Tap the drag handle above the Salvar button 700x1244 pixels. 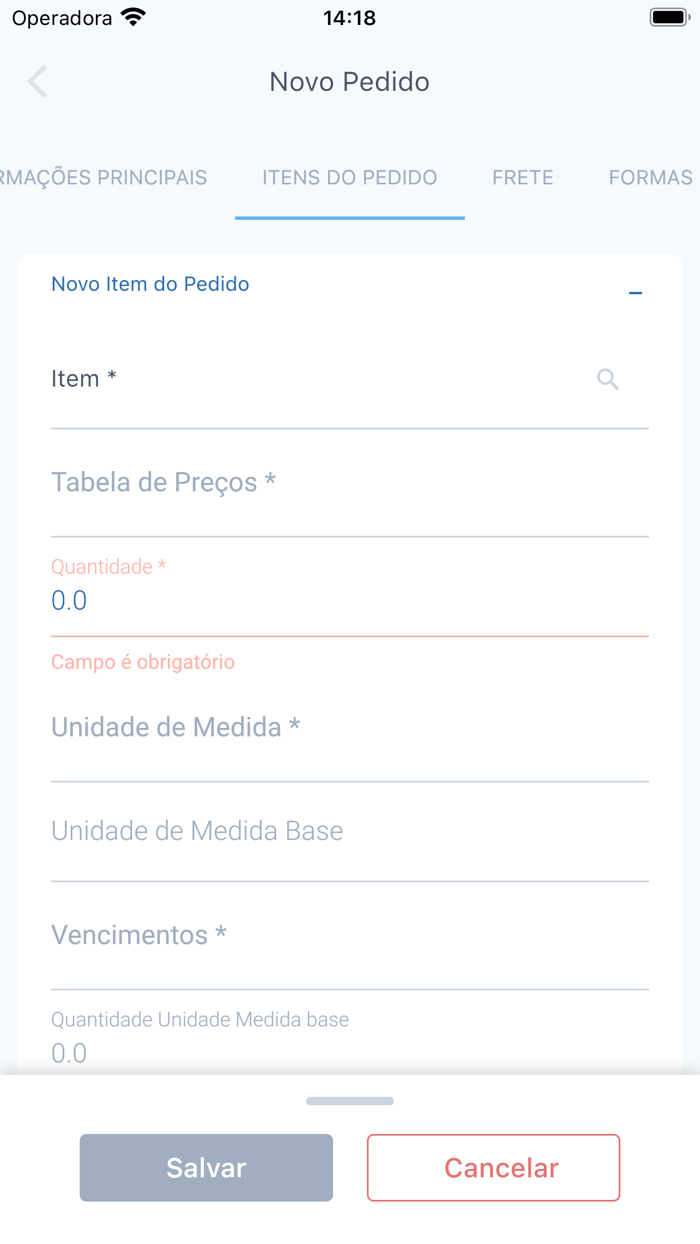[x=349, y=1100]
